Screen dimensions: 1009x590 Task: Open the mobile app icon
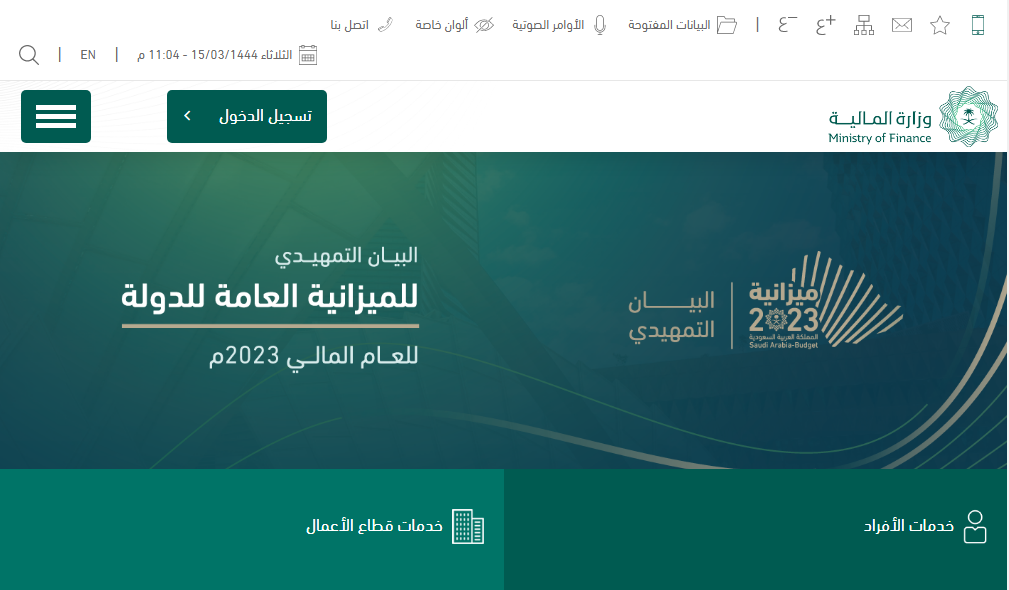click(x=977, y=25)
